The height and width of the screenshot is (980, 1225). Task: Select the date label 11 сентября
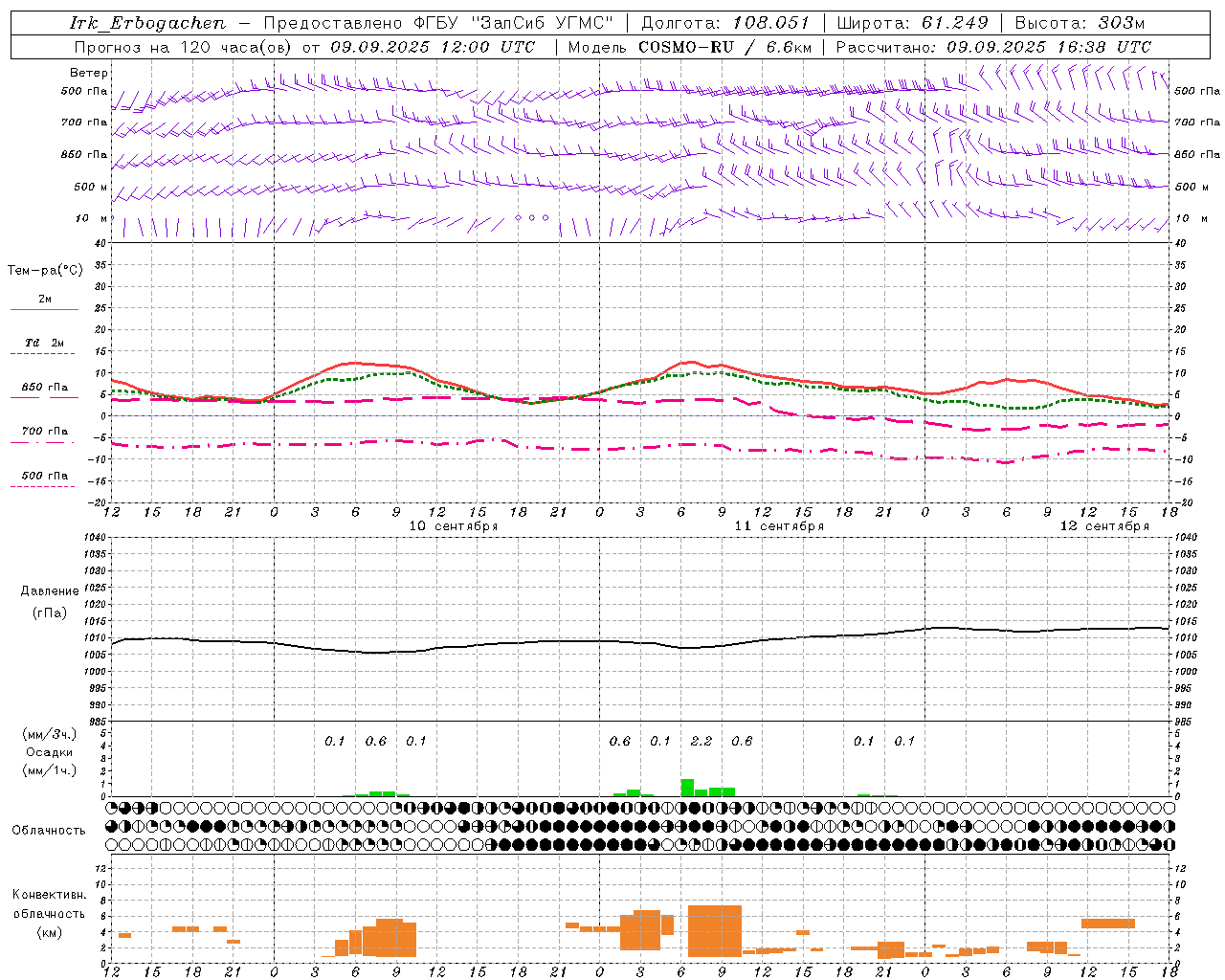click(x=779, y=526)
